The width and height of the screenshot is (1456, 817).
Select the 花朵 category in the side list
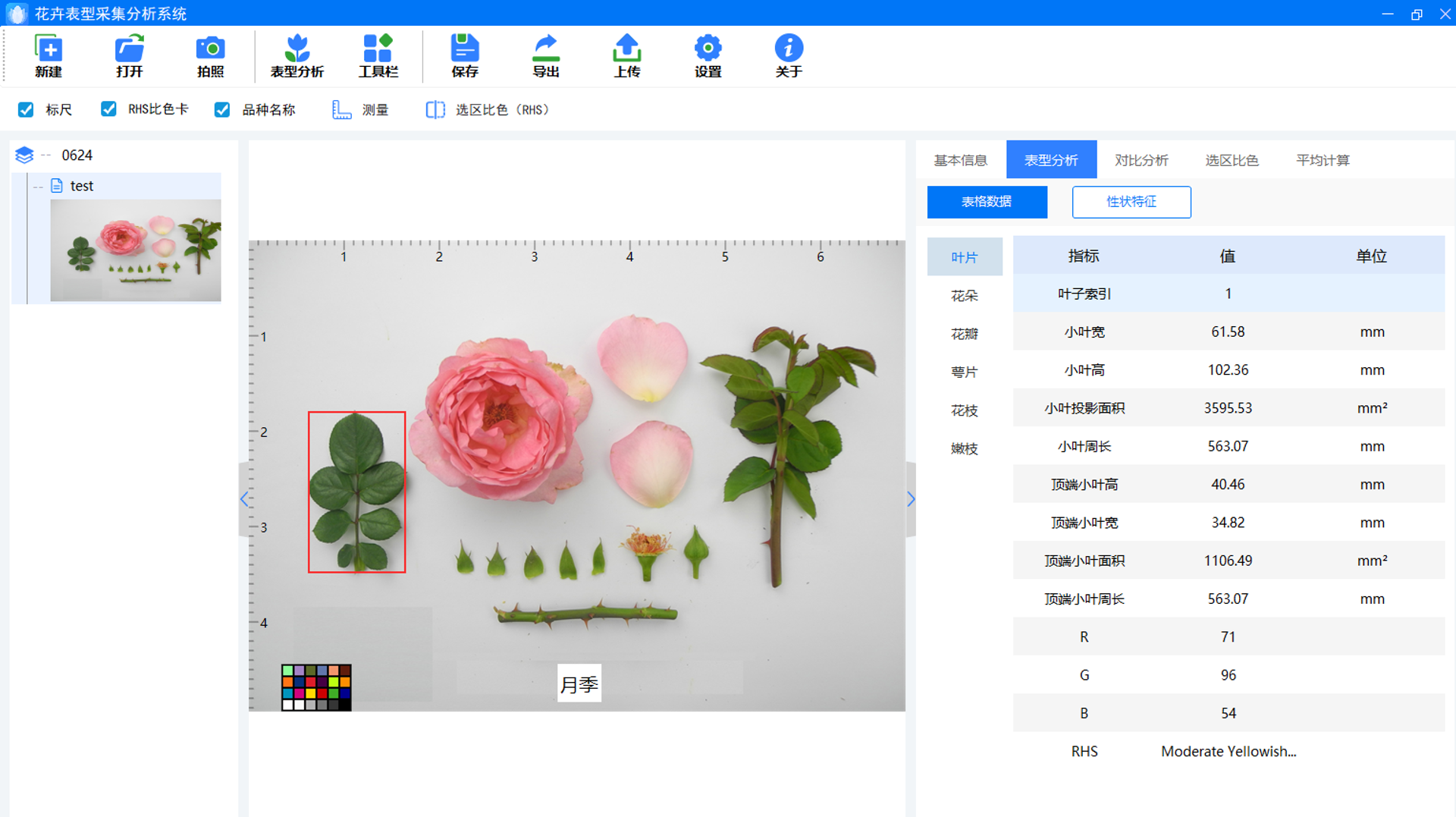(x=964, y=296)
